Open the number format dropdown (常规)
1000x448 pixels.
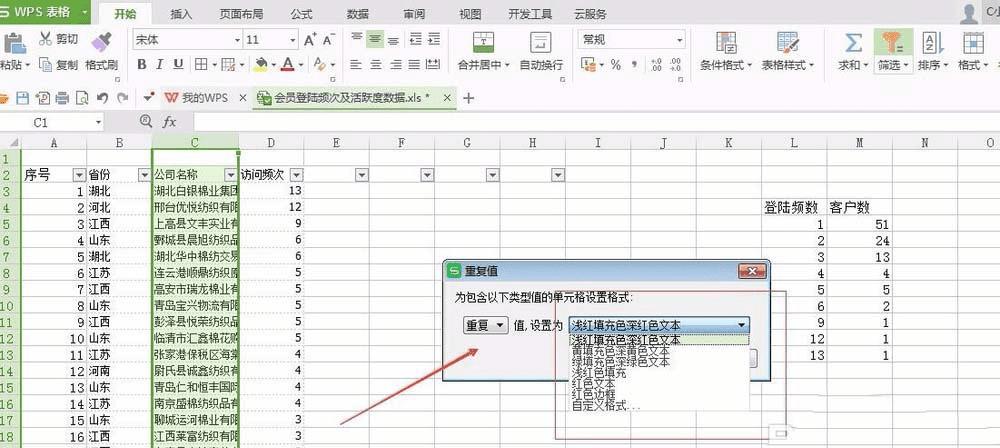click(680, 40)
